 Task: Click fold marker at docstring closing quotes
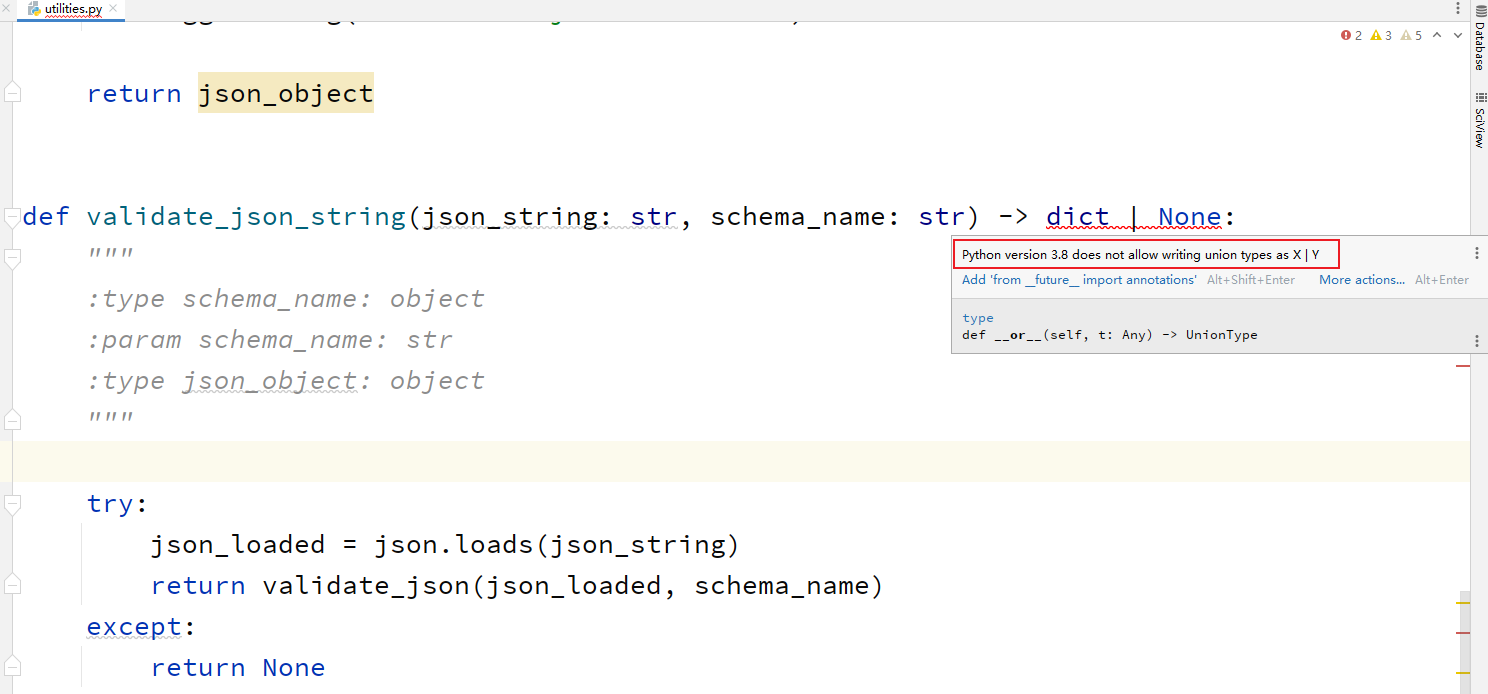point(12,419)
